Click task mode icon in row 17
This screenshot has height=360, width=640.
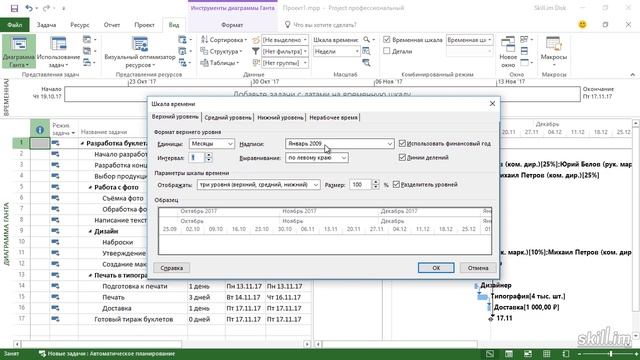(55, 319)
